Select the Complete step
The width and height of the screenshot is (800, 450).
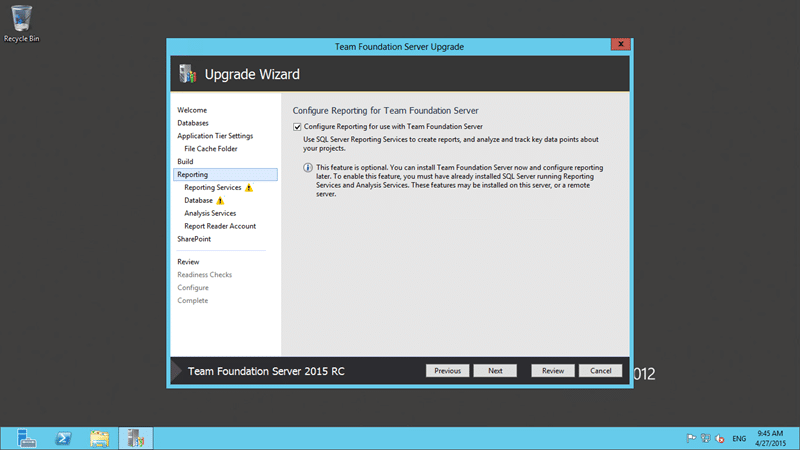tap(192, 301)
